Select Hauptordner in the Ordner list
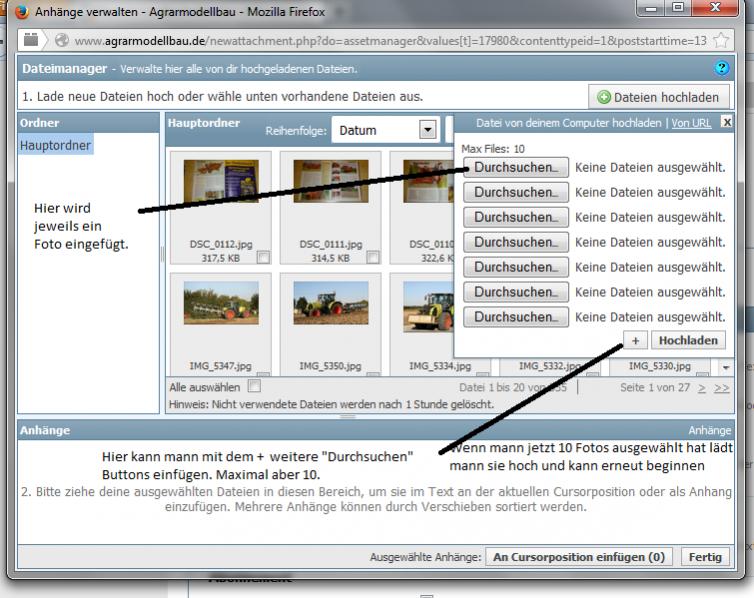754x598 pixels. (55, 145)
